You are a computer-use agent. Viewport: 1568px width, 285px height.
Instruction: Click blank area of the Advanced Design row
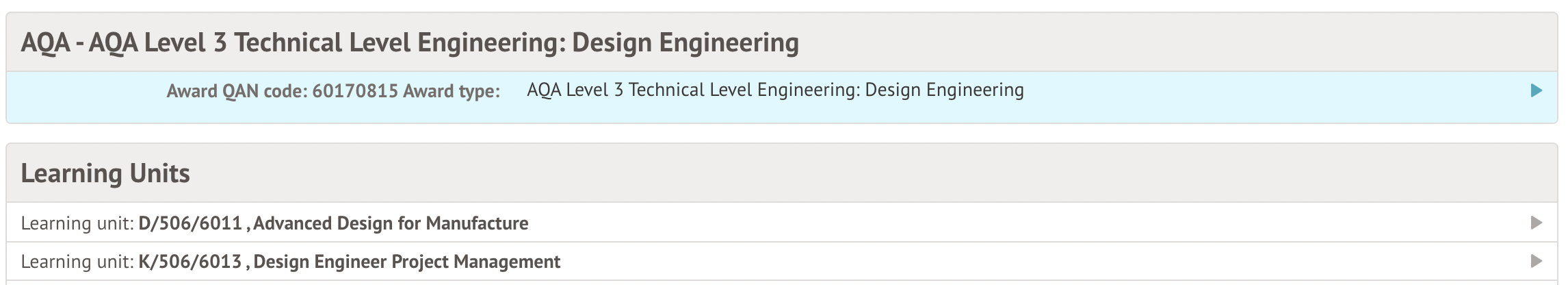pyautogui.click(x=1026, y=223)
